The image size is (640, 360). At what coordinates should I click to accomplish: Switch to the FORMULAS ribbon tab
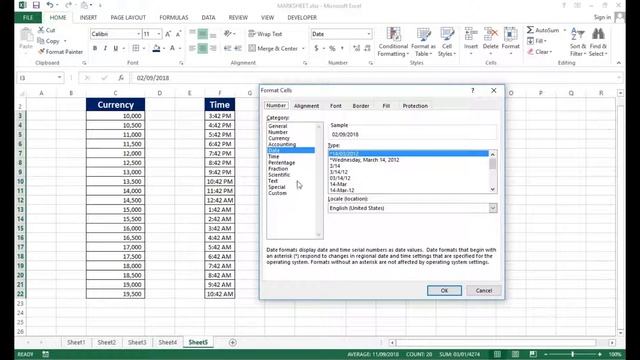click(174, 18)
